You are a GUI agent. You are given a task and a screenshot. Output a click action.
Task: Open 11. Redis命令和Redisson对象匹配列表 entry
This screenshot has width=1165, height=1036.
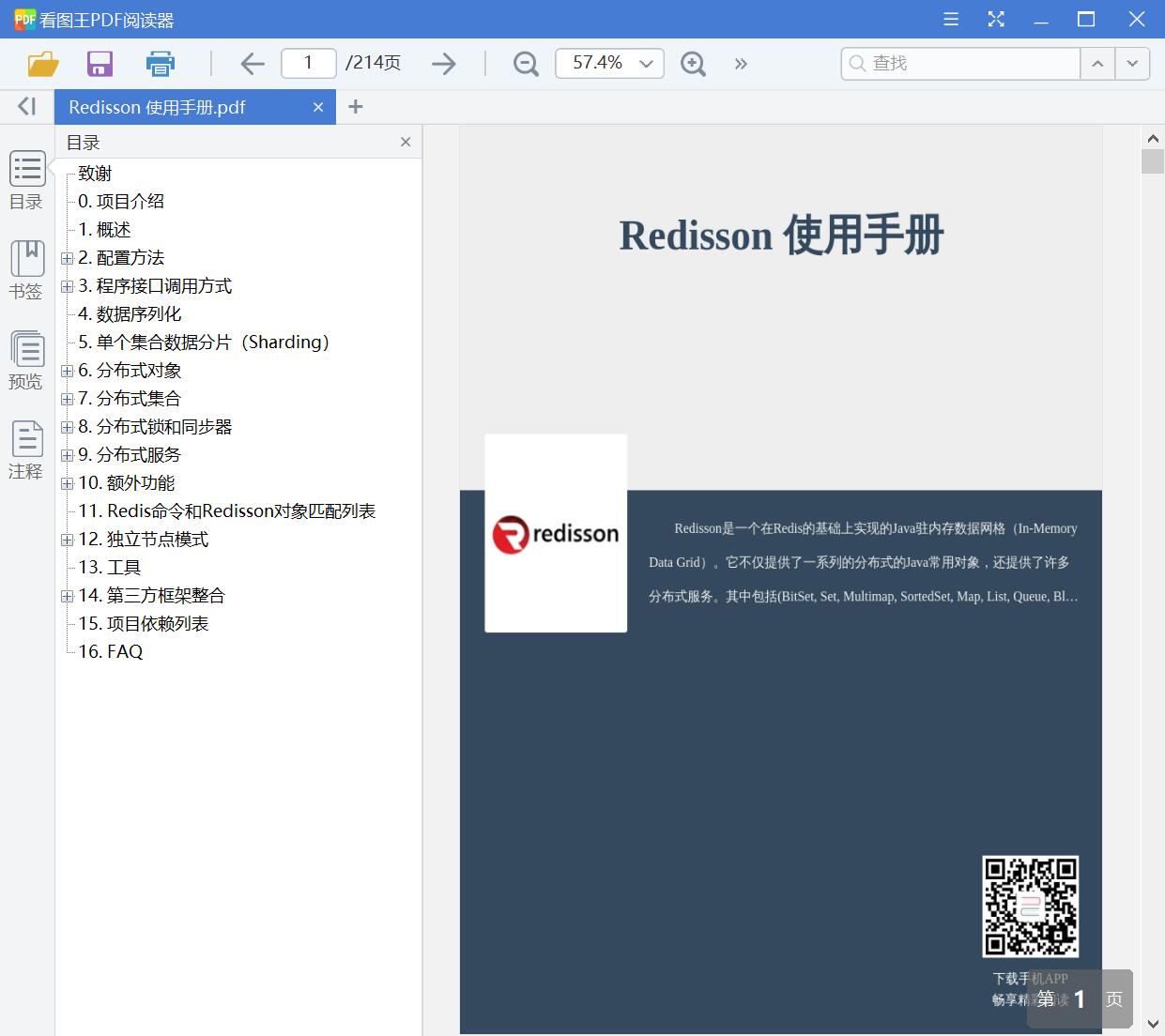(227, 511)
